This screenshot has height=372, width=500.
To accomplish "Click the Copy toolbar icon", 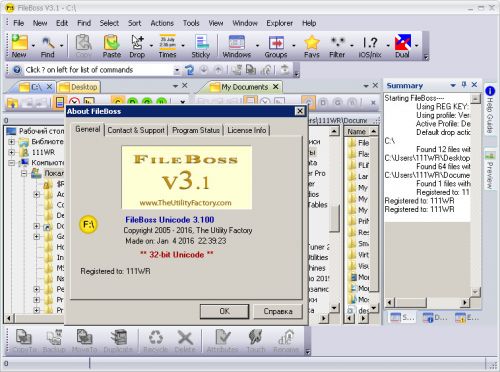I will tap(84, 46).
